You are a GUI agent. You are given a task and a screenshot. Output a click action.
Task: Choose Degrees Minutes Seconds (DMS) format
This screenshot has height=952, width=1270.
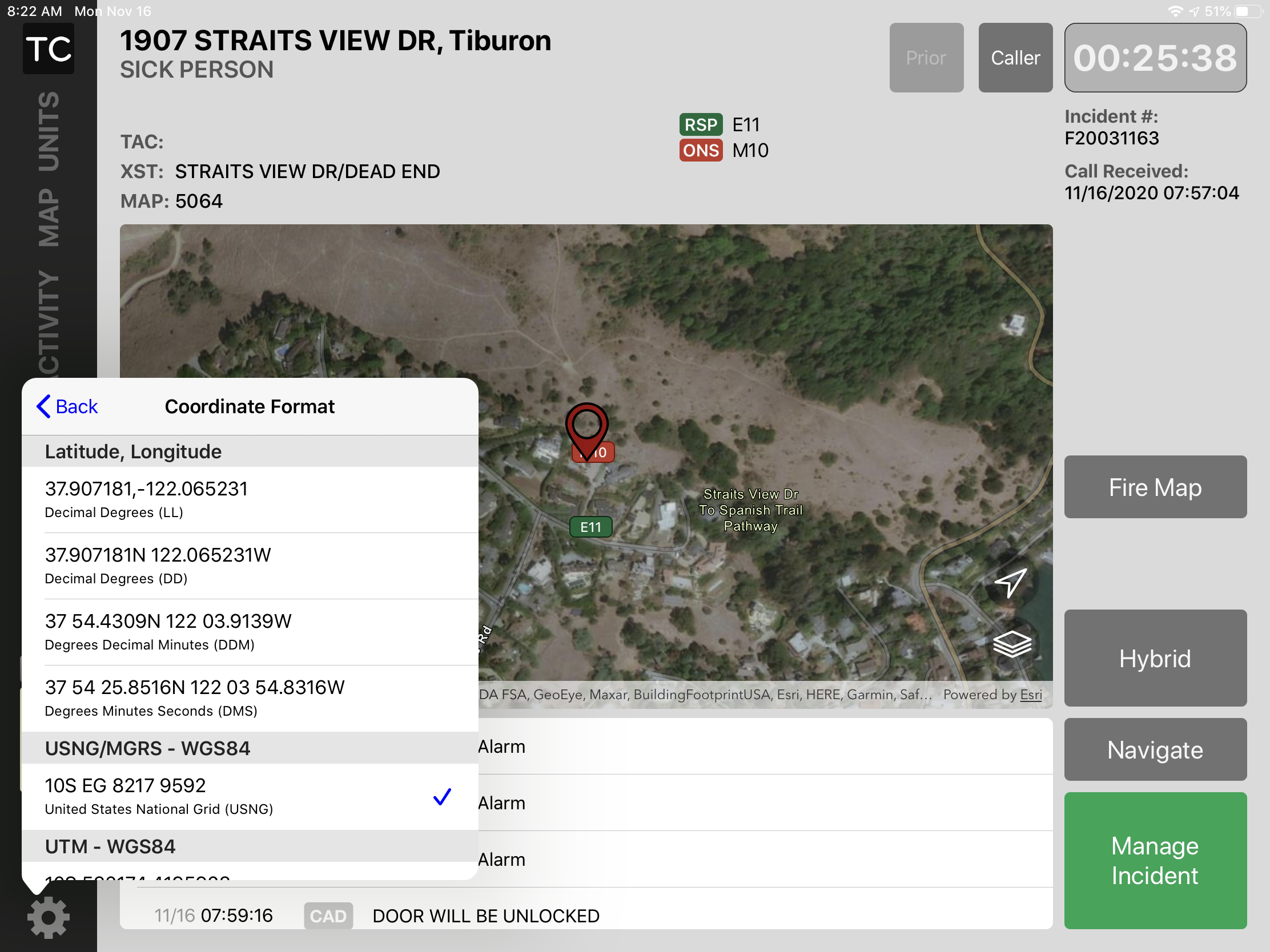250,698
